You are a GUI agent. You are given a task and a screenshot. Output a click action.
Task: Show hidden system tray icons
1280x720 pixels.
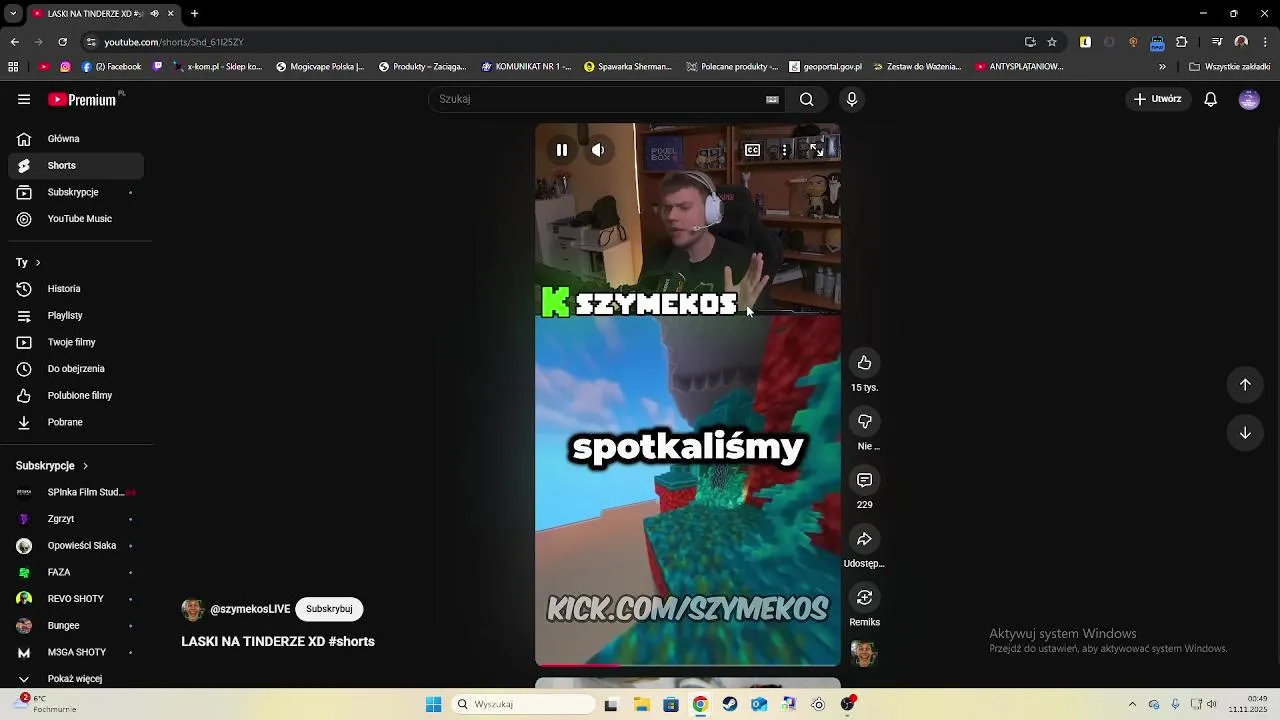[x=1132, y=704]
